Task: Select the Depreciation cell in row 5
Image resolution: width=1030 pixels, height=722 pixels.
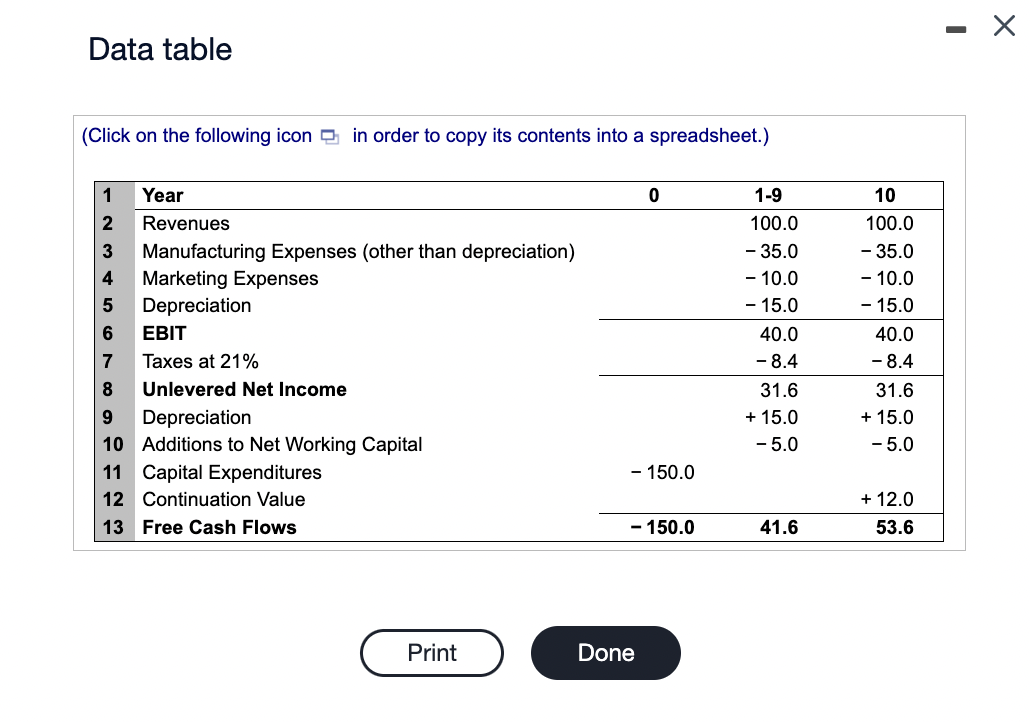Action: tap(197, 305)
